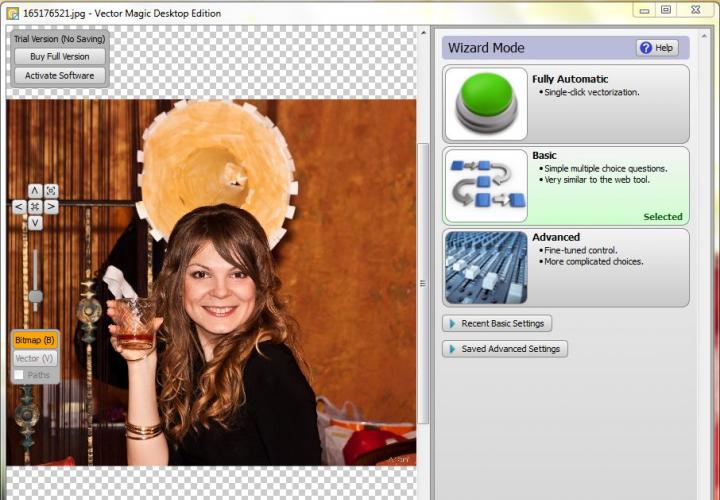Expand Saved Advanced Settings
The height and width of the screenshot is (500, 720).
click(x=505, y=349)
